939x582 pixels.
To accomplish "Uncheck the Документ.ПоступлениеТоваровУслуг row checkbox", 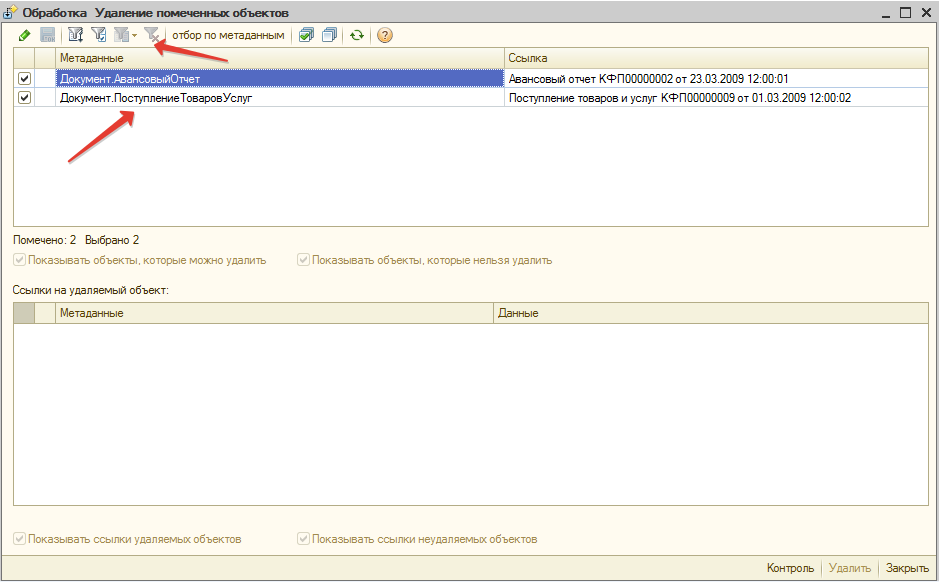I will point(24,97).
